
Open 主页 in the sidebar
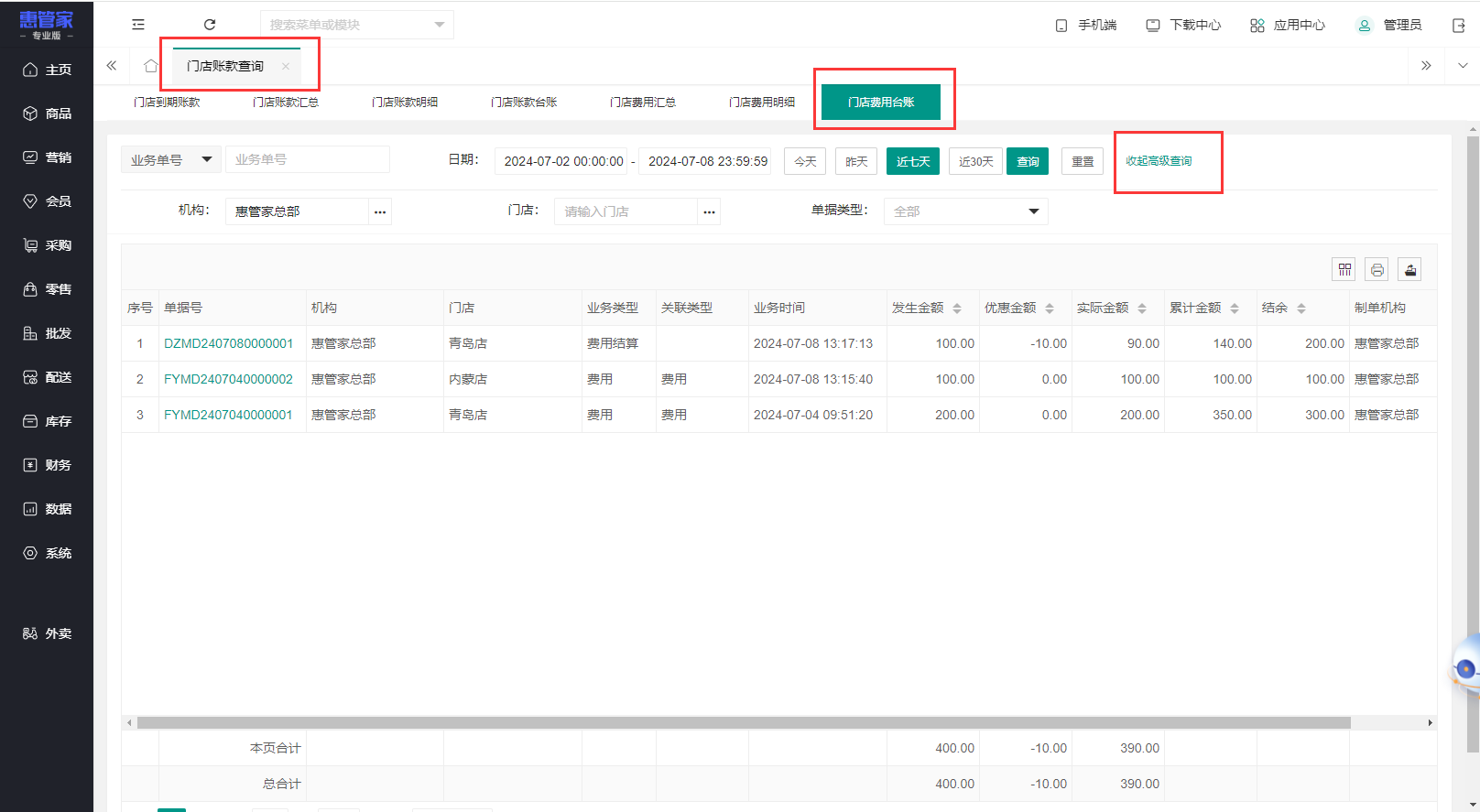[x=47, y=70]
